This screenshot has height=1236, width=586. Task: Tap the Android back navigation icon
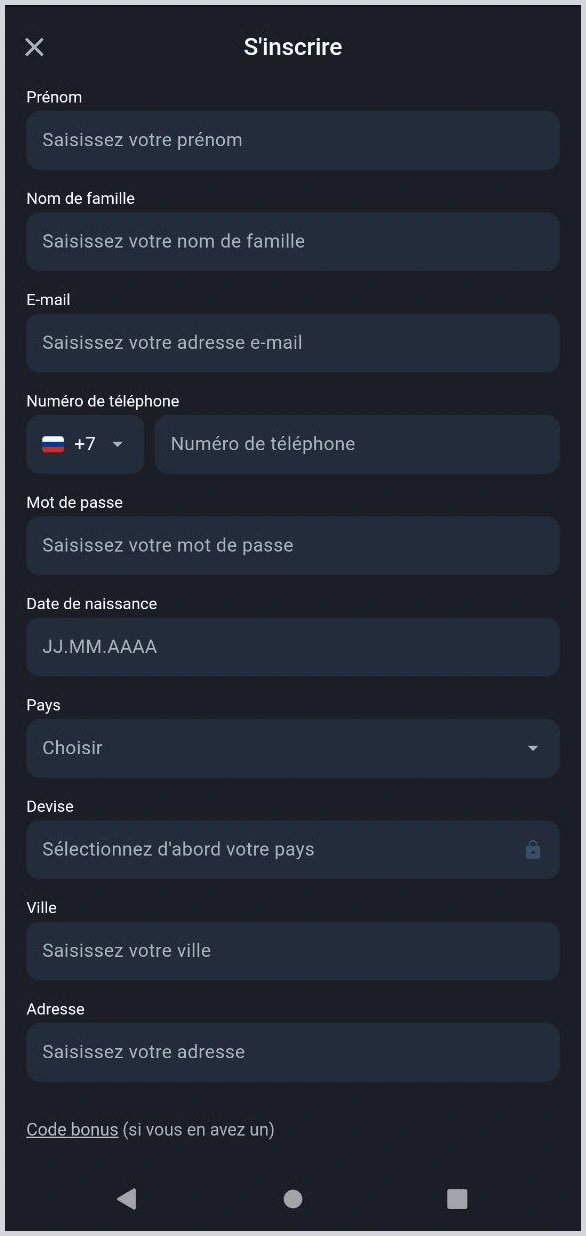[127, 1198]
